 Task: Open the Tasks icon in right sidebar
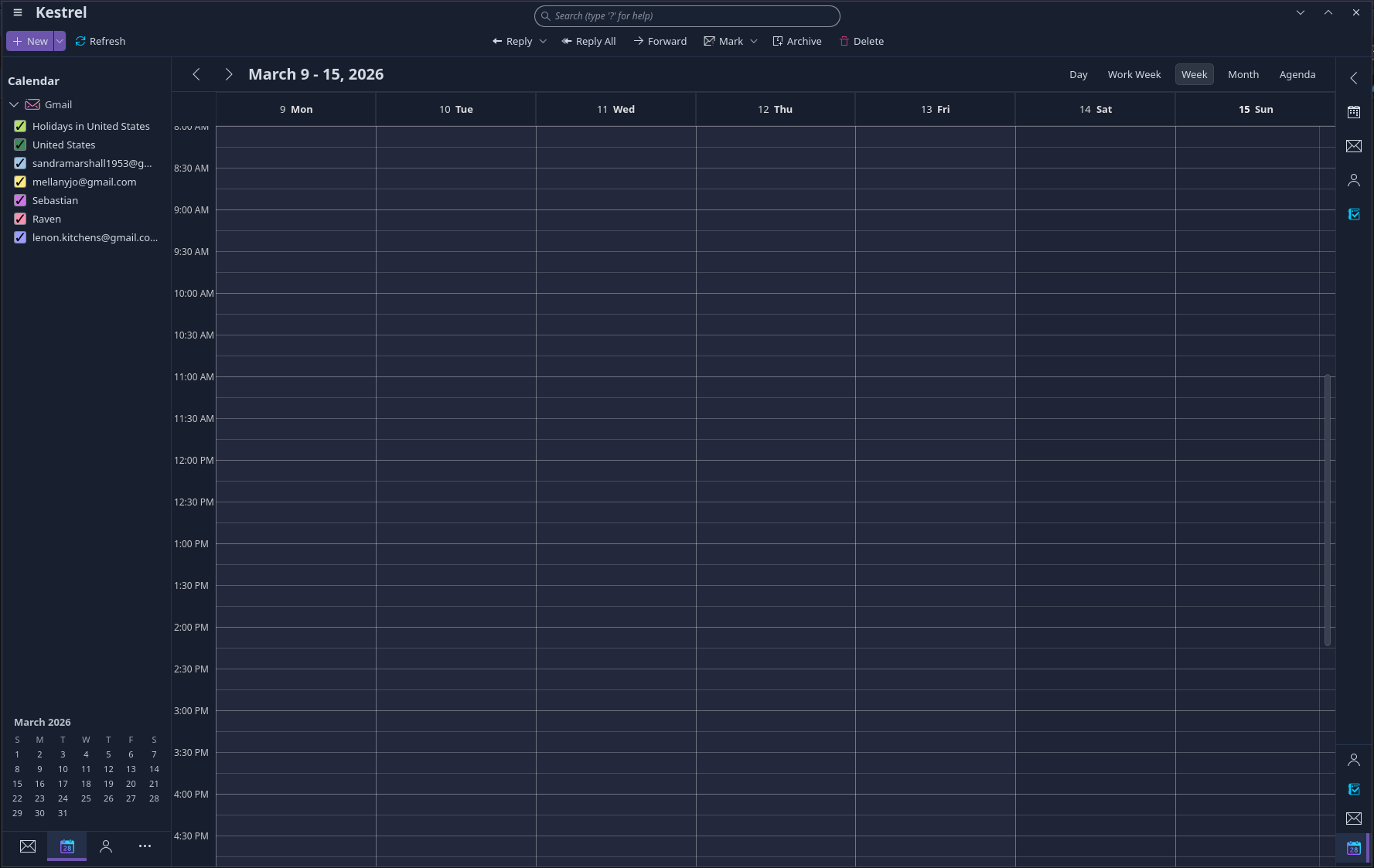pos(1354,214)
